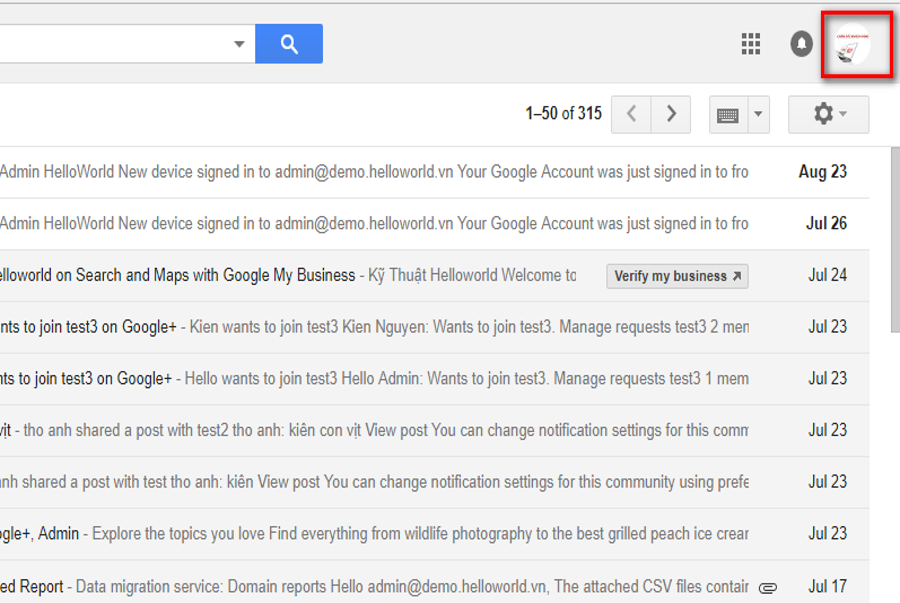900x603 pixels.
Task: Show search options dropdown arrow
Action: pyautogui.click(x=239, y=44)
